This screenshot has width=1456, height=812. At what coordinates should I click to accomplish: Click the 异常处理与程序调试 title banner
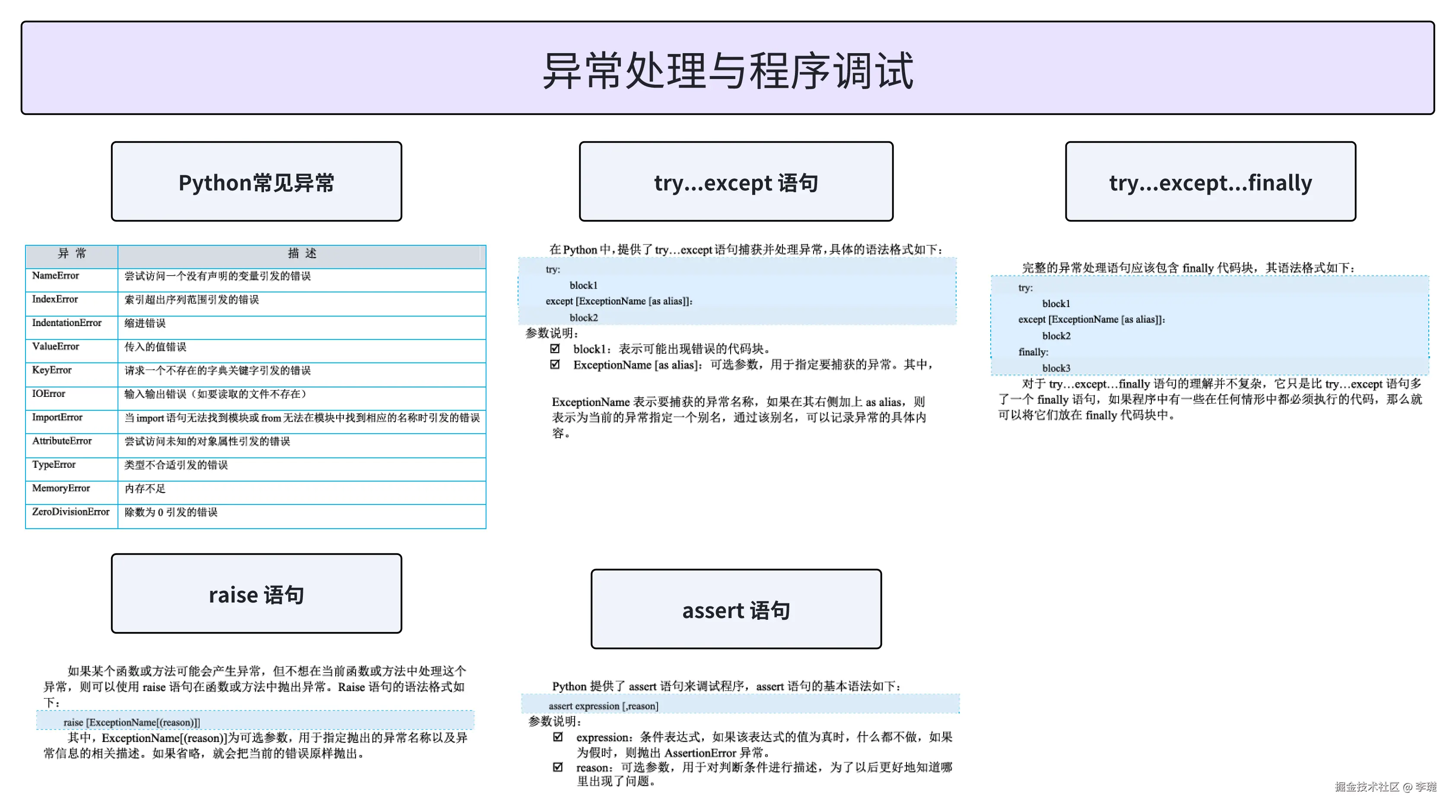pyautogui.click(x=728, y=68)
